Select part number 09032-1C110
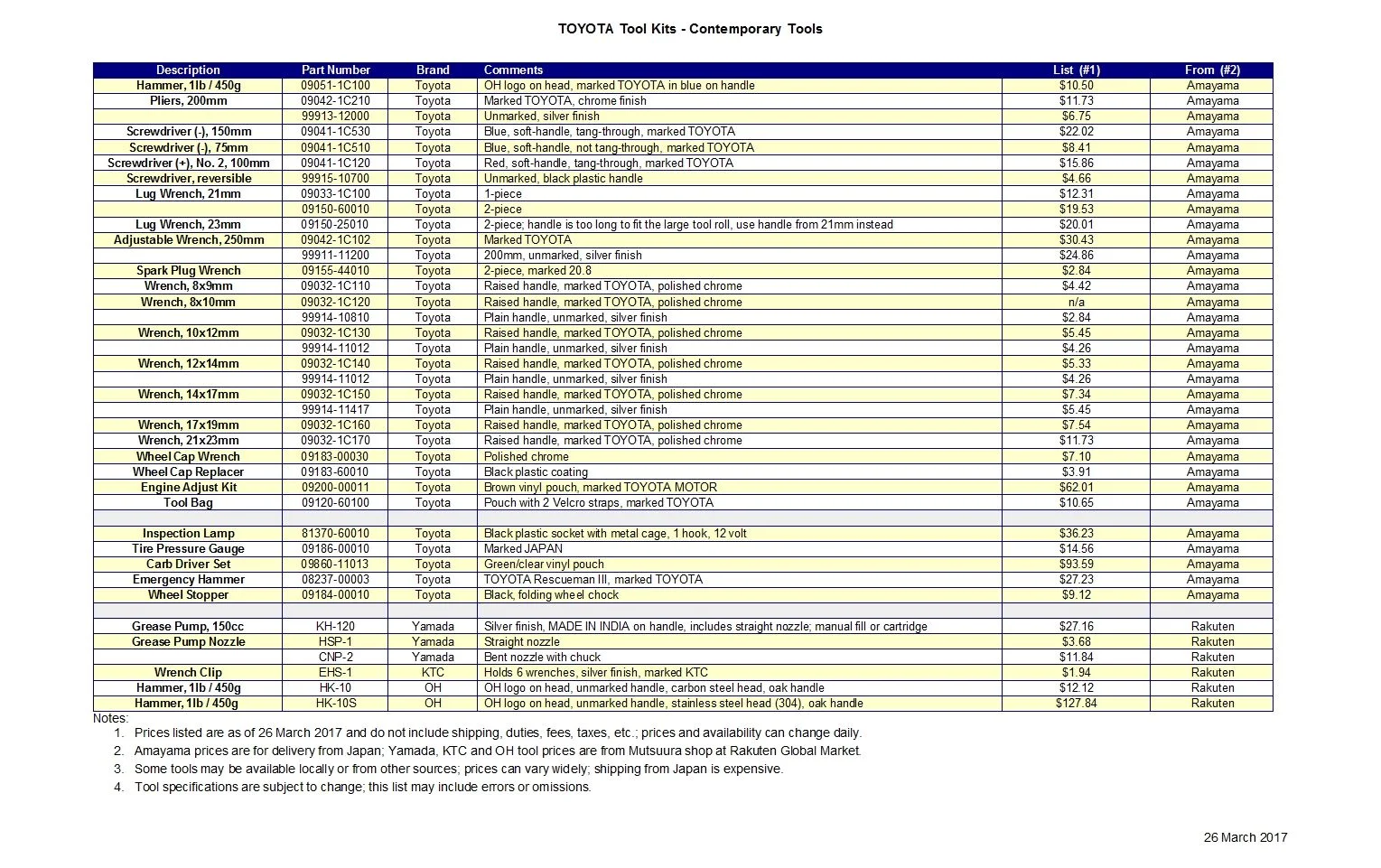This screenshot has height=868, width=1381. point(335,285)
